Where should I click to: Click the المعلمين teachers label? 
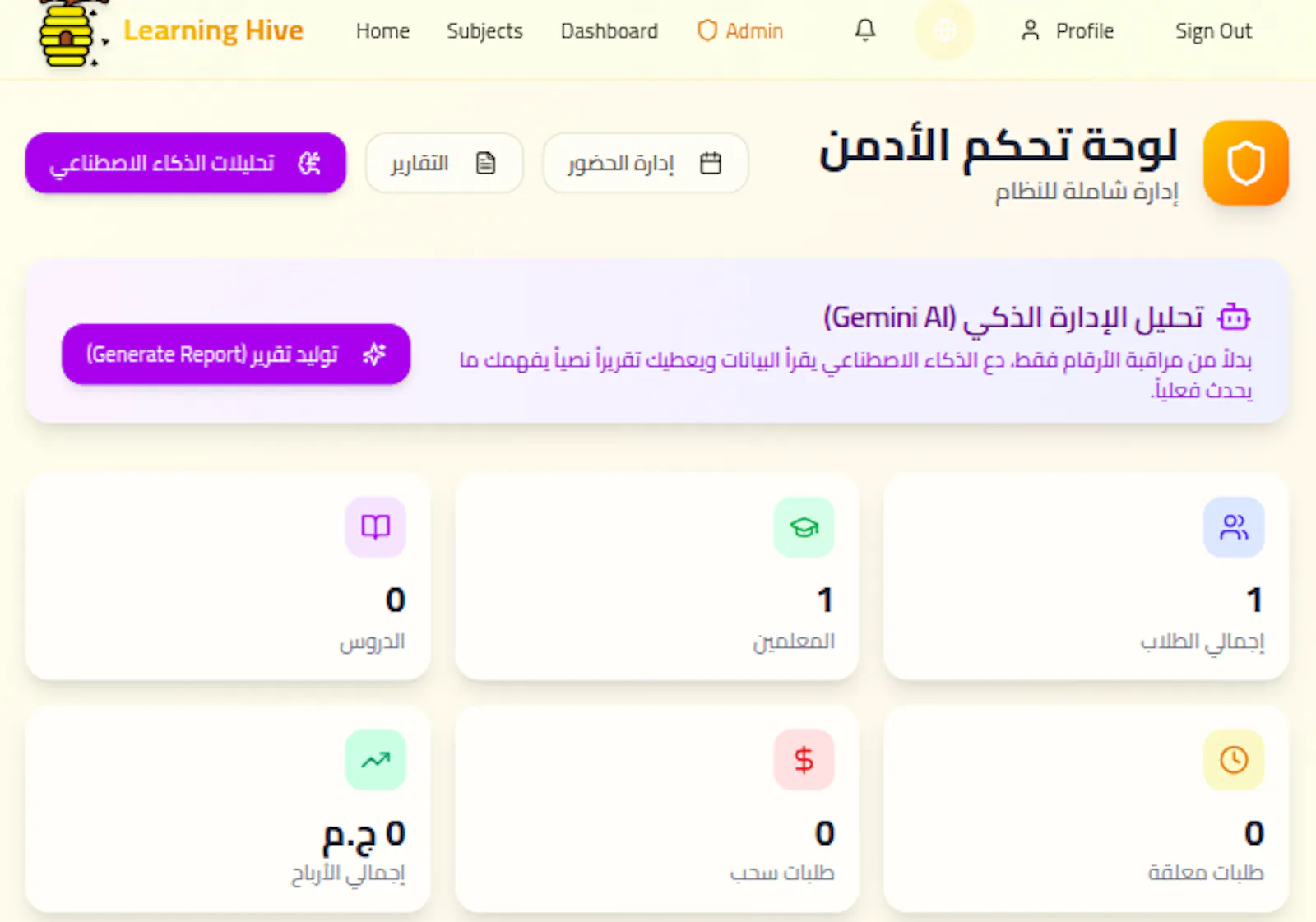[794, 642]
